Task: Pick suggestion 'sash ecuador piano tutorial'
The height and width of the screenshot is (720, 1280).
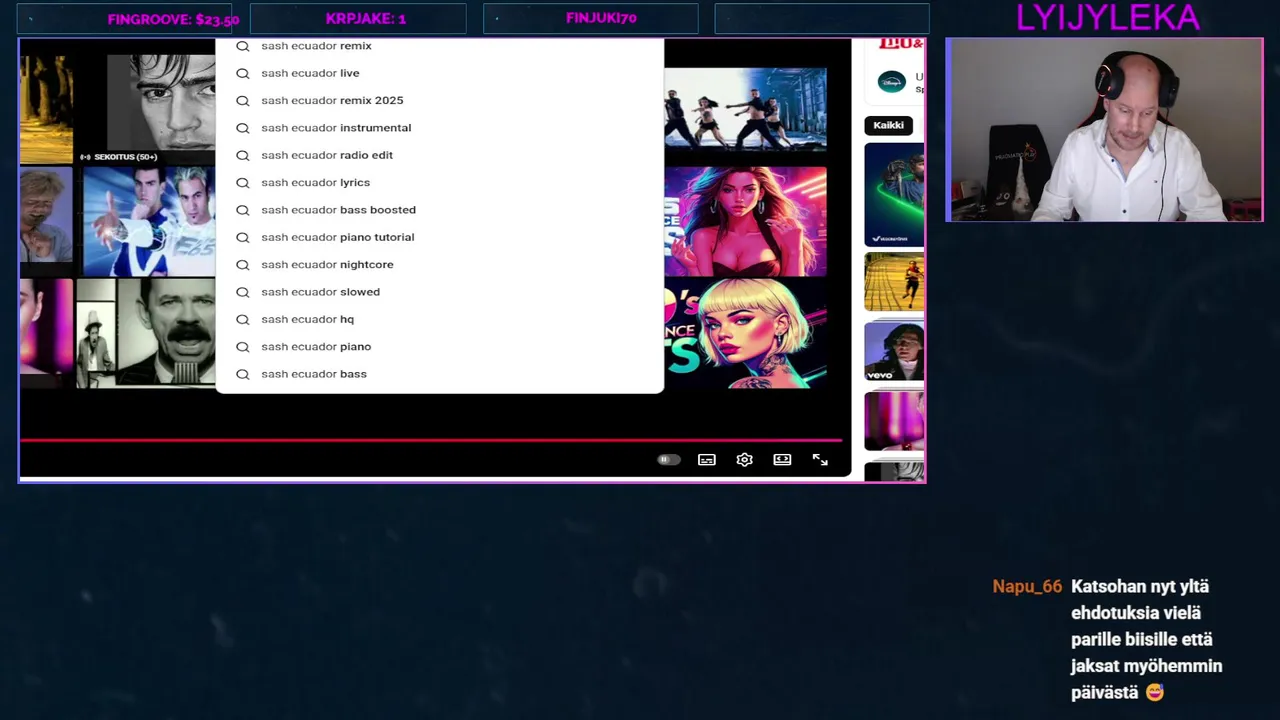Action: click(440, 237)
